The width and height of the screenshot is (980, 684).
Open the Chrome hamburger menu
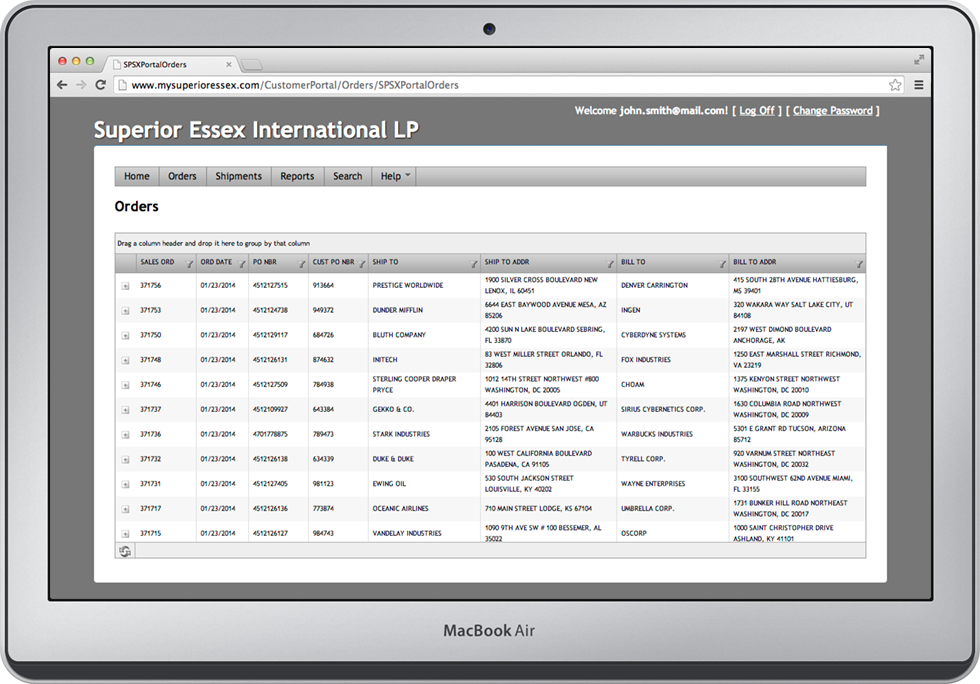919,85
